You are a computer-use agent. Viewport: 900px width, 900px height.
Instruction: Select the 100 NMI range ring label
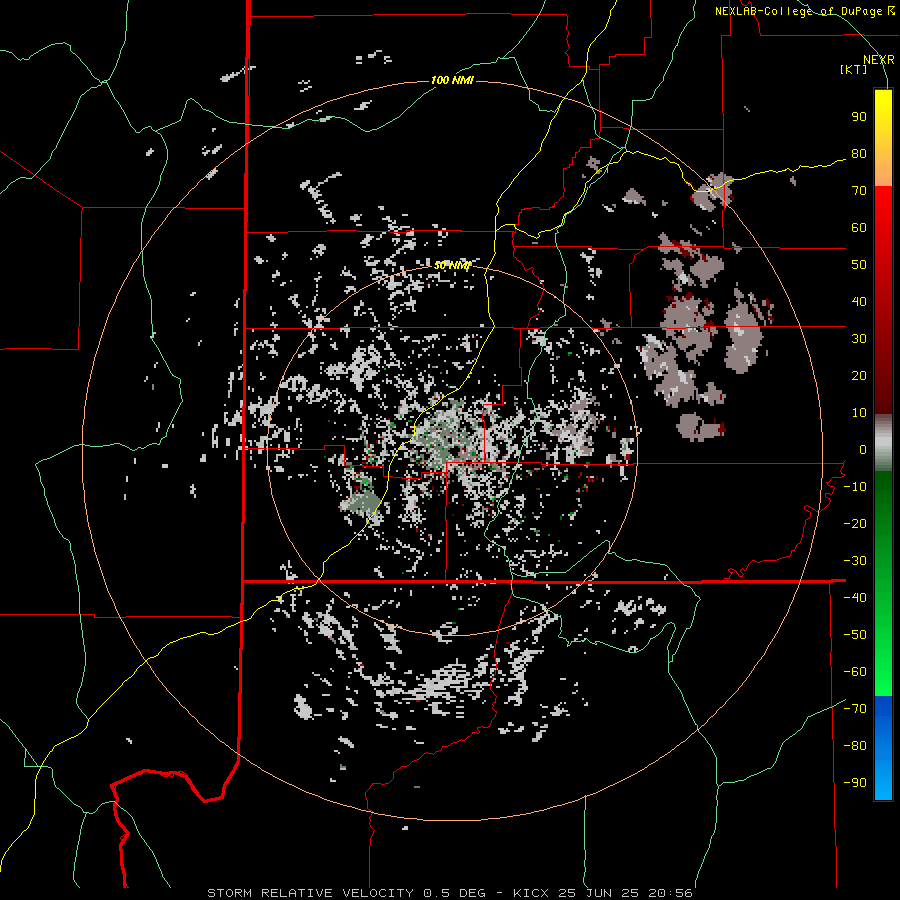tap(452, 80)
